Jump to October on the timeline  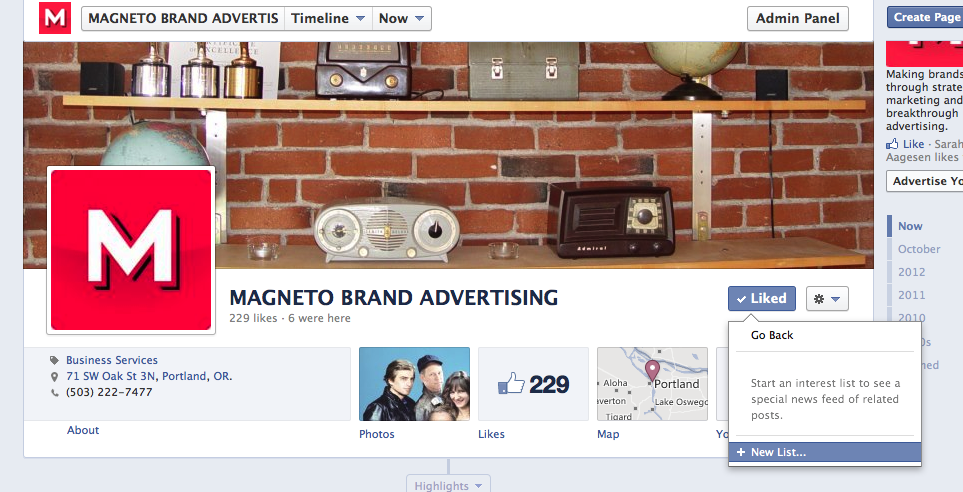click(919, 249)
